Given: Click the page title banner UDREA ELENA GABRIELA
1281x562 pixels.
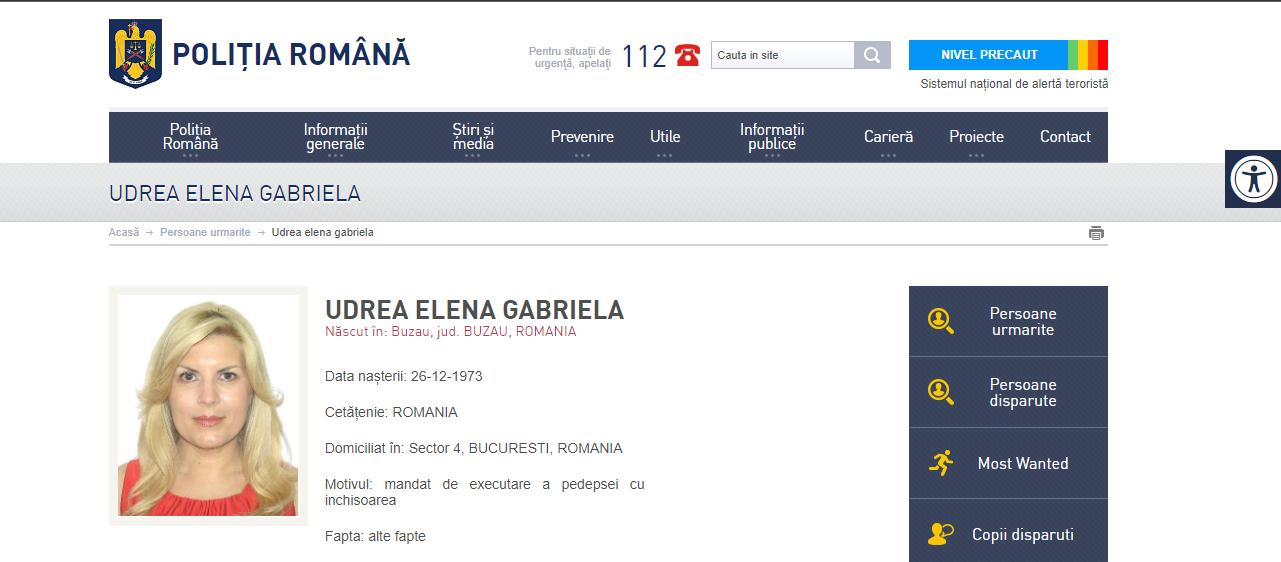Looking at the screenshot, I should click(x=235, y=193).
